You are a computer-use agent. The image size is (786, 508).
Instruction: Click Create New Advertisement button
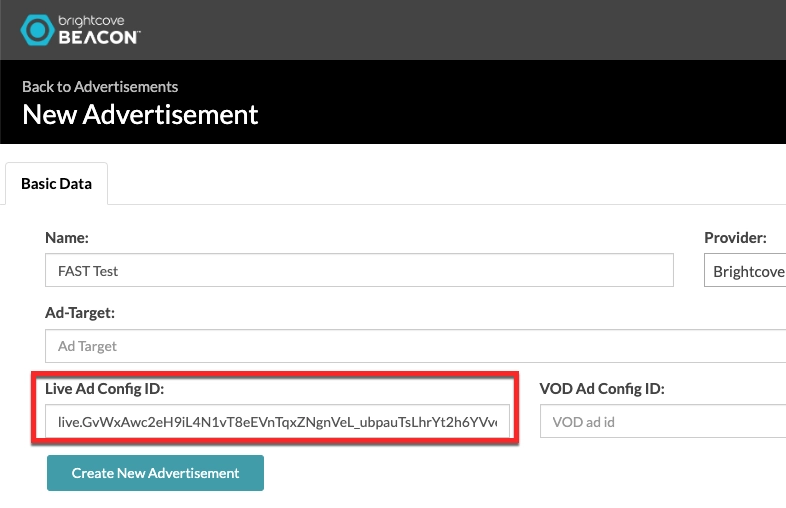click(x=155, y=473)
